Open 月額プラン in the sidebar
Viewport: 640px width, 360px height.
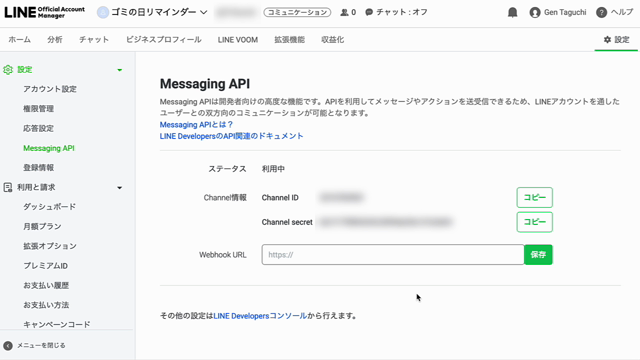[x=42, y=227]
